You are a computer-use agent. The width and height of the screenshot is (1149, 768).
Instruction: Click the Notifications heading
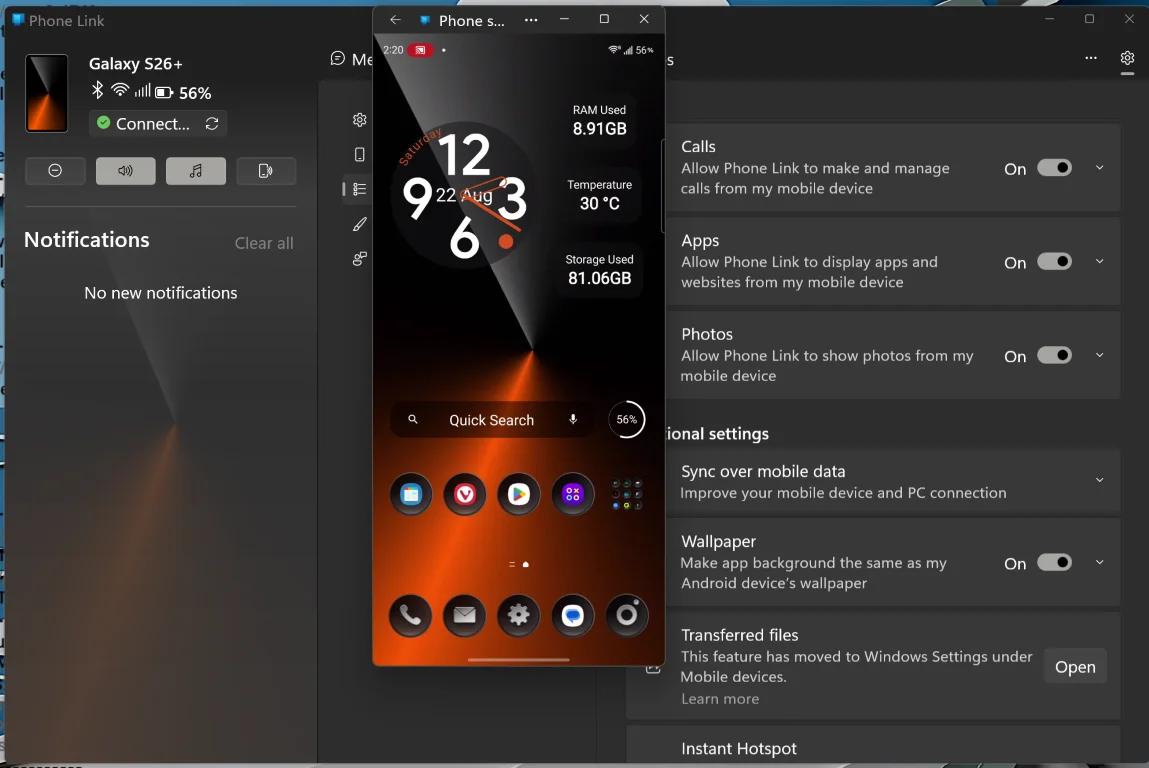pyautogui.click(x=86, y=240)
